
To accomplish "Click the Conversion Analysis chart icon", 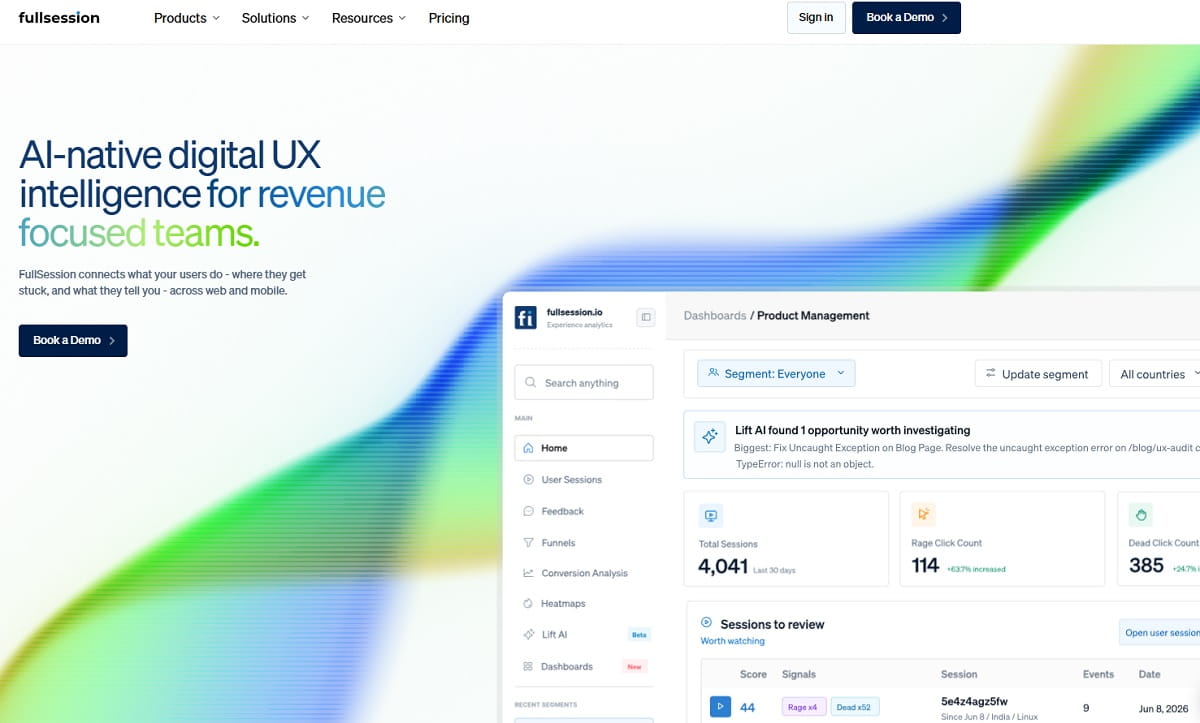I will click(x=528, y=573).
